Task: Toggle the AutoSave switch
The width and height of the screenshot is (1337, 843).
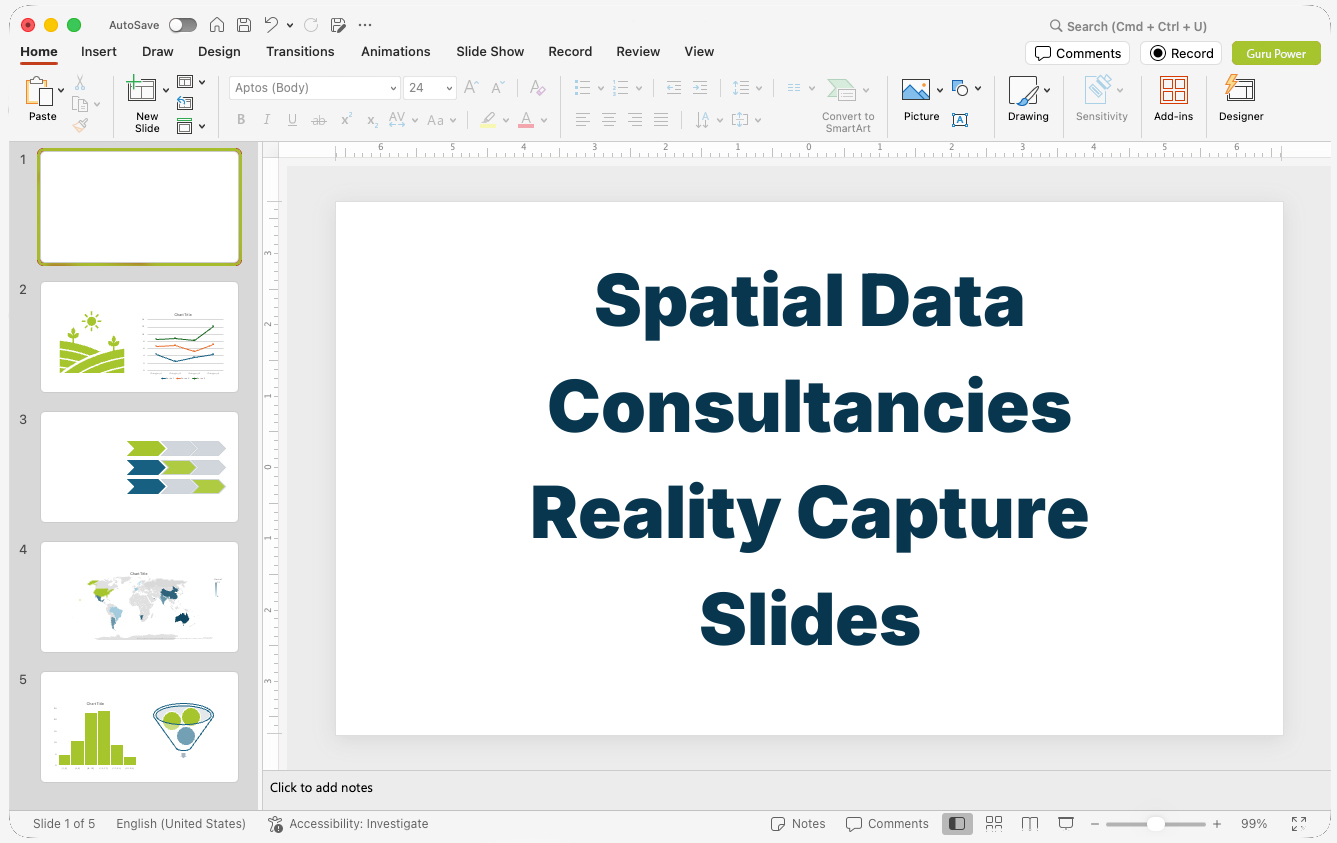Action: 183,25
